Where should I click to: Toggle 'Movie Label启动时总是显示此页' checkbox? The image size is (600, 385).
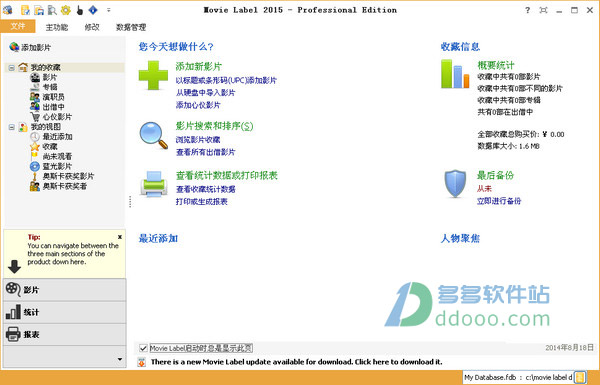coord(143,348)
